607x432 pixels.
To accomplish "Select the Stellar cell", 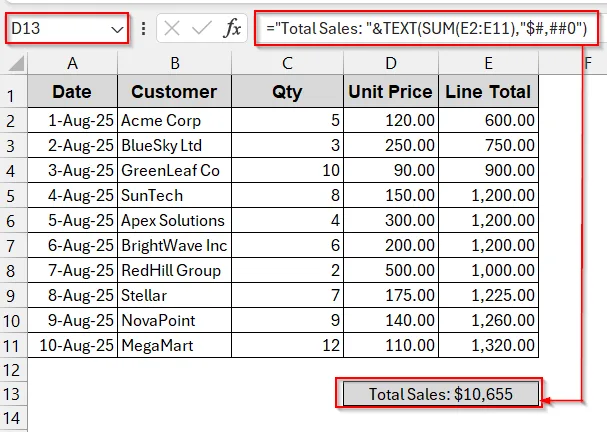I will coord(175,295).
